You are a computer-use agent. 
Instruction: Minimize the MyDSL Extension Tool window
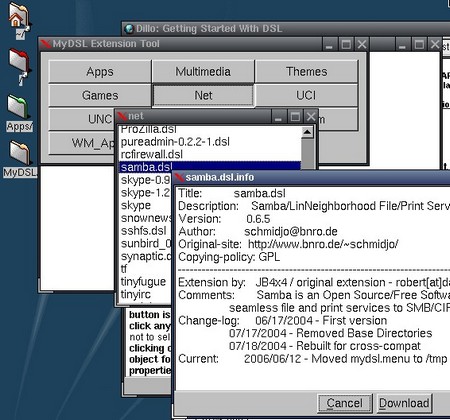(x=329, y=44)
